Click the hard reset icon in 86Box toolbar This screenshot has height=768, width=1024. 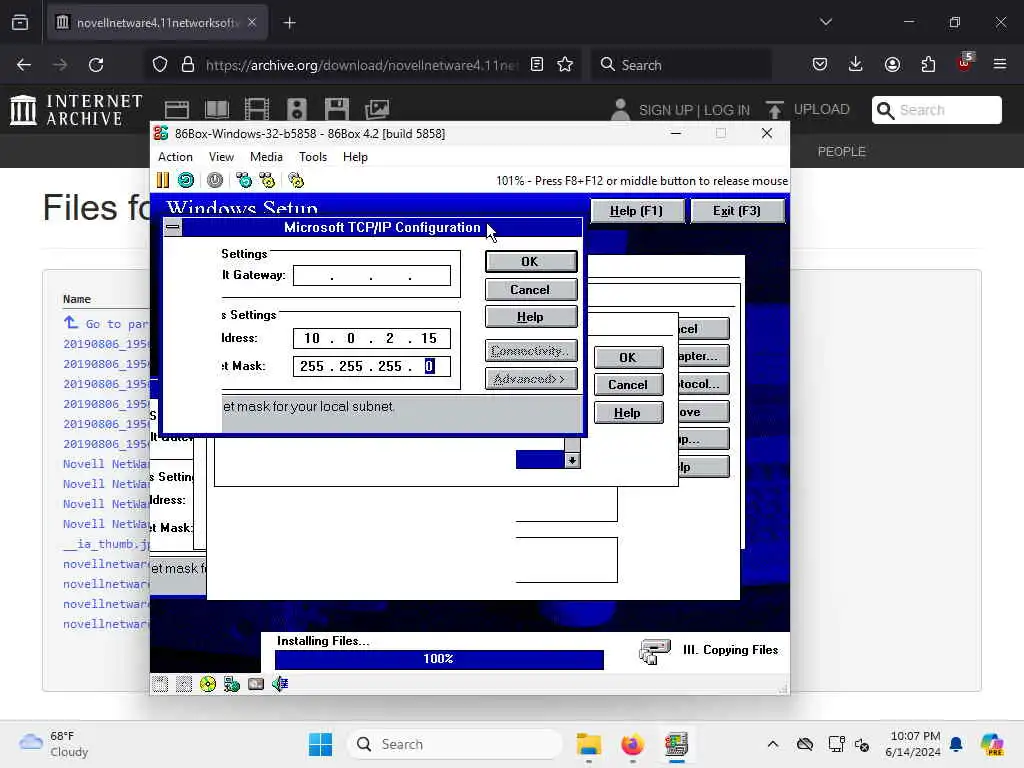(x=186, y=180)
